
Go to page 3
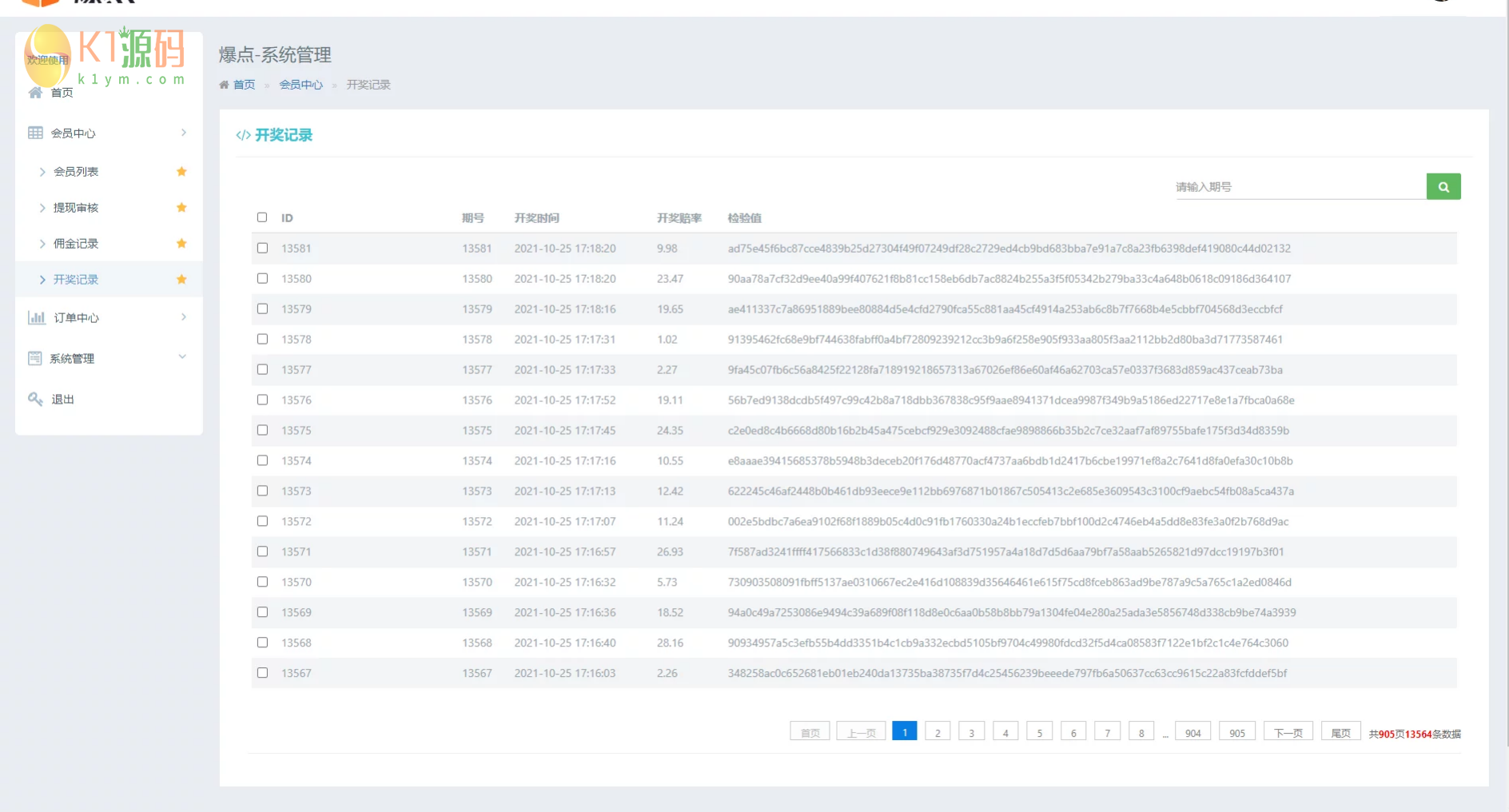971,732
